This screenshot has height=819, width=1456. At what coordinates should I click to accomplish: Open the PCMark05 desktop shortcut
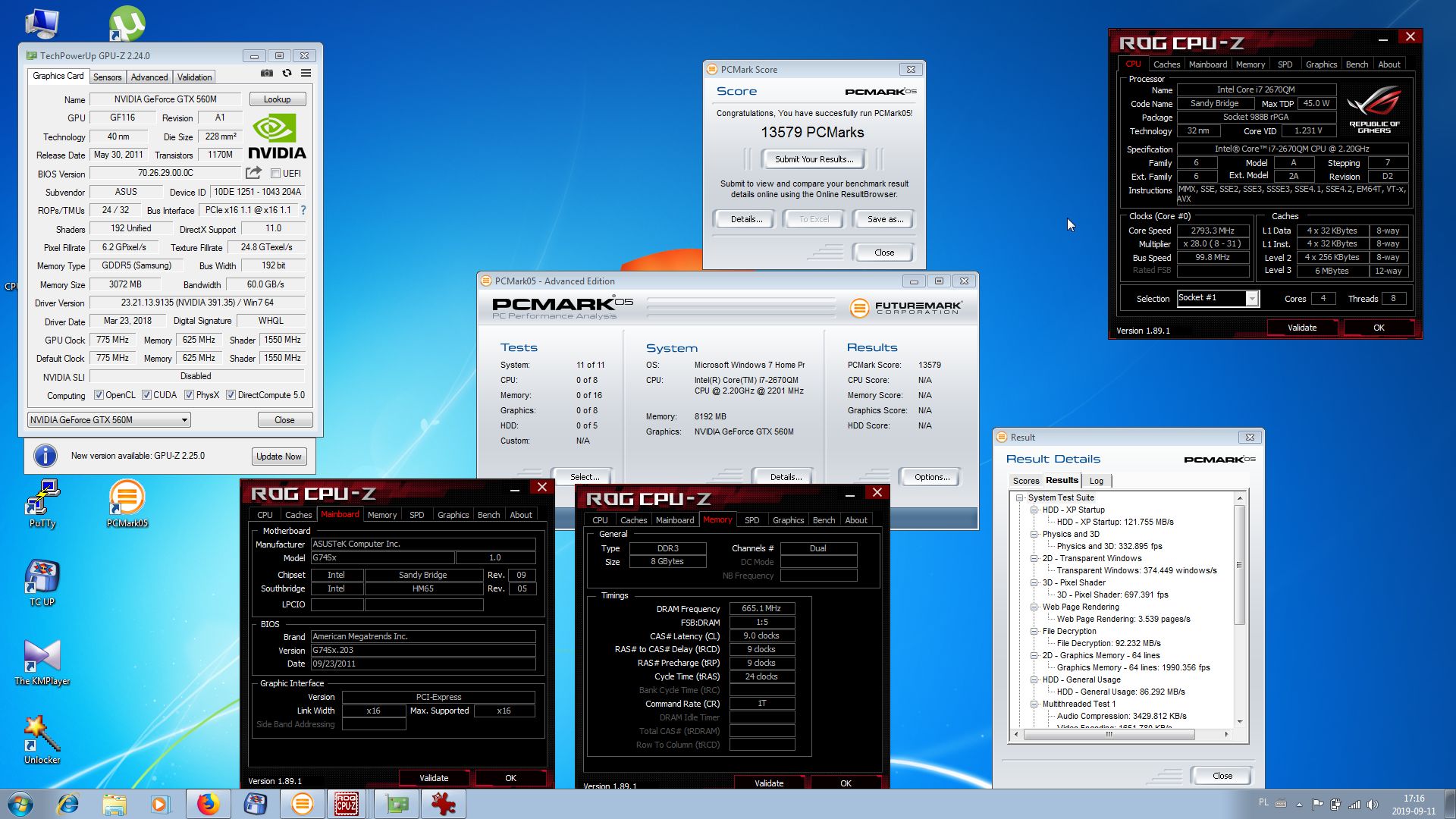pos(127,504)
